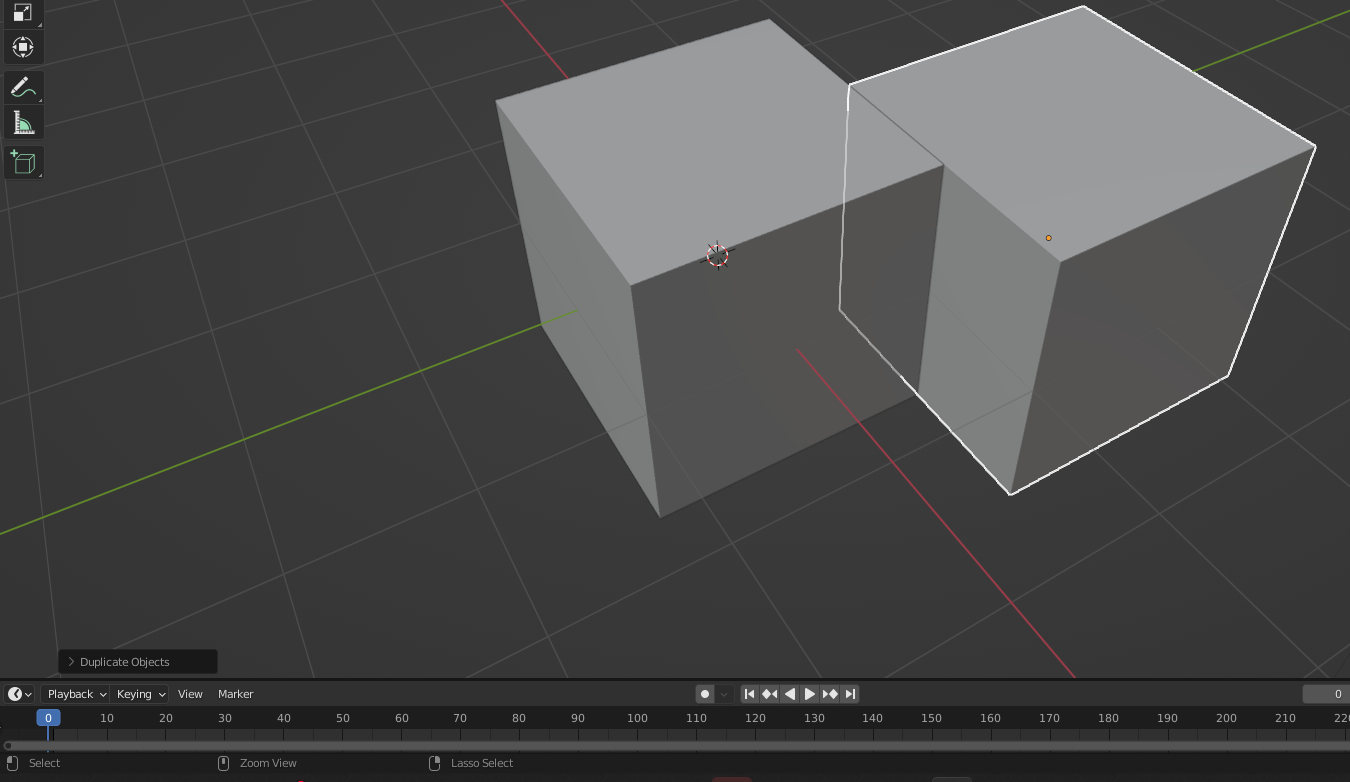
Task: Click the timeline horizontal scrollbar
Action: click(x=677, y=746)
